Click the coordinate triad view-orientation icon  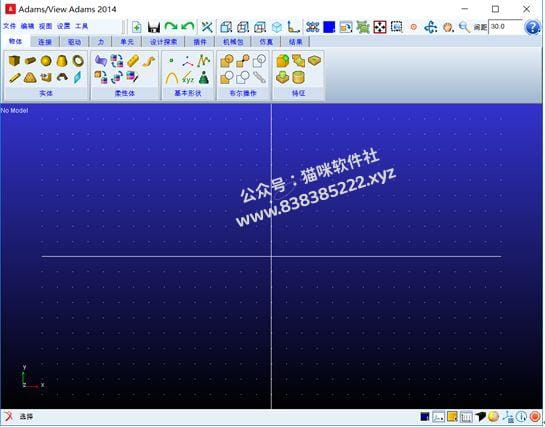293,27
